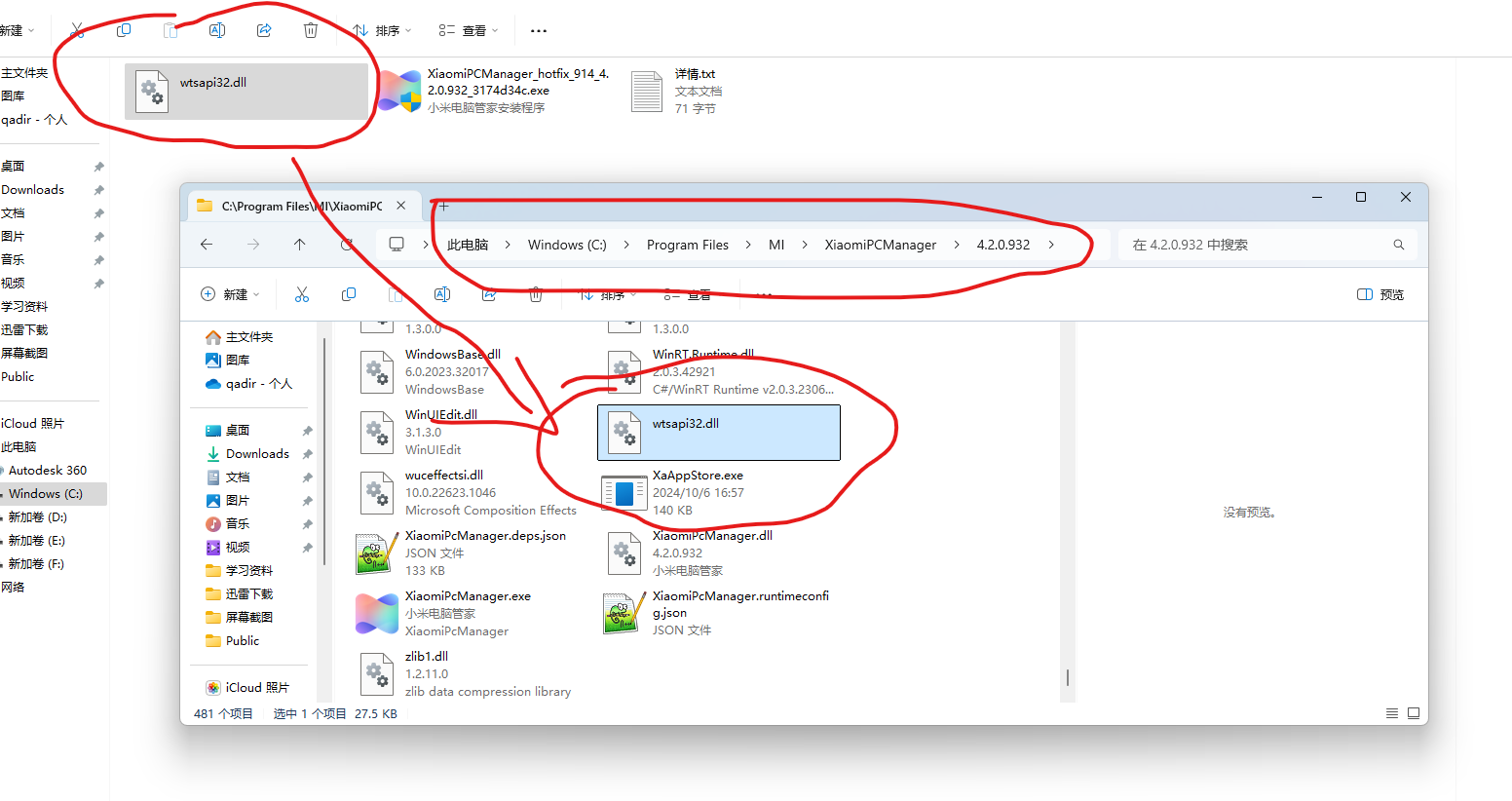Click the zlib1.dll gear file icon
Viewport: 1512px width, 801px height.
(376, 673)
